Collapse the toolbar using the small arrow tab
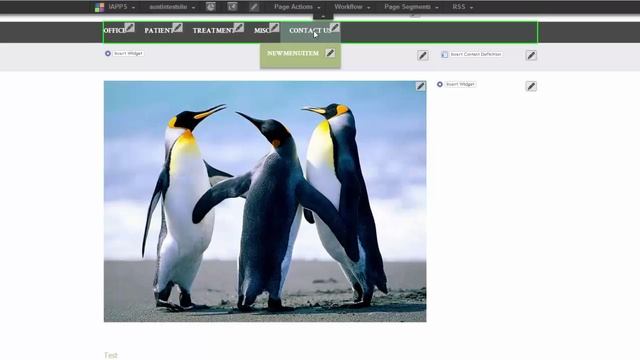This screenshot has width=640, height=360. (x=323, y=16)
